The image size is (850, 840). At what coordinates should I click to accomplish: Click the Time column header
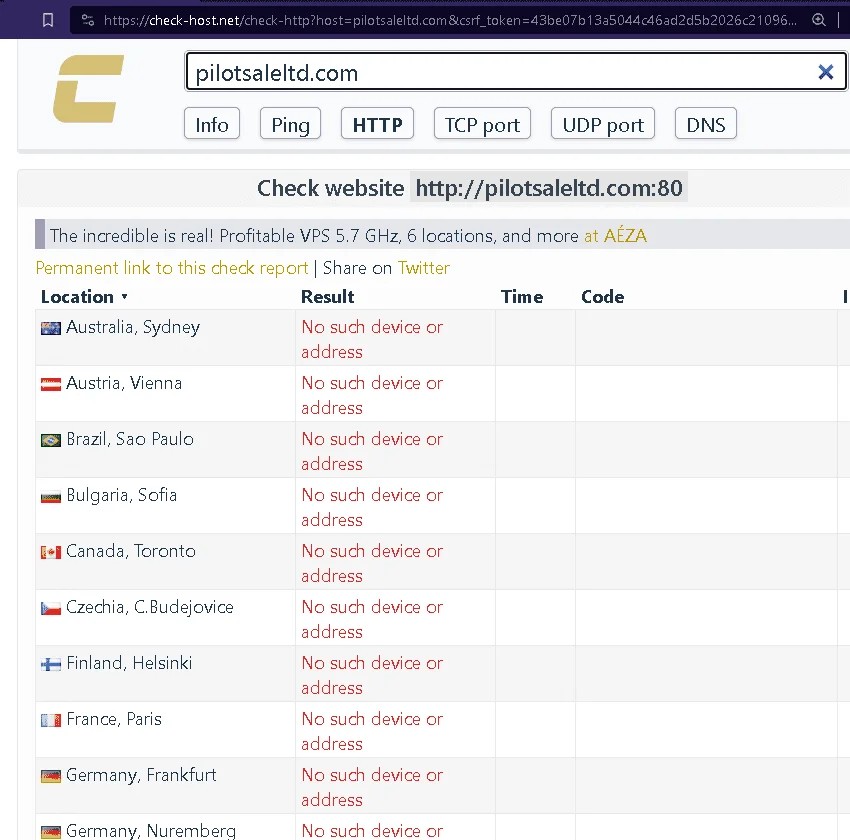coord(521,296)
